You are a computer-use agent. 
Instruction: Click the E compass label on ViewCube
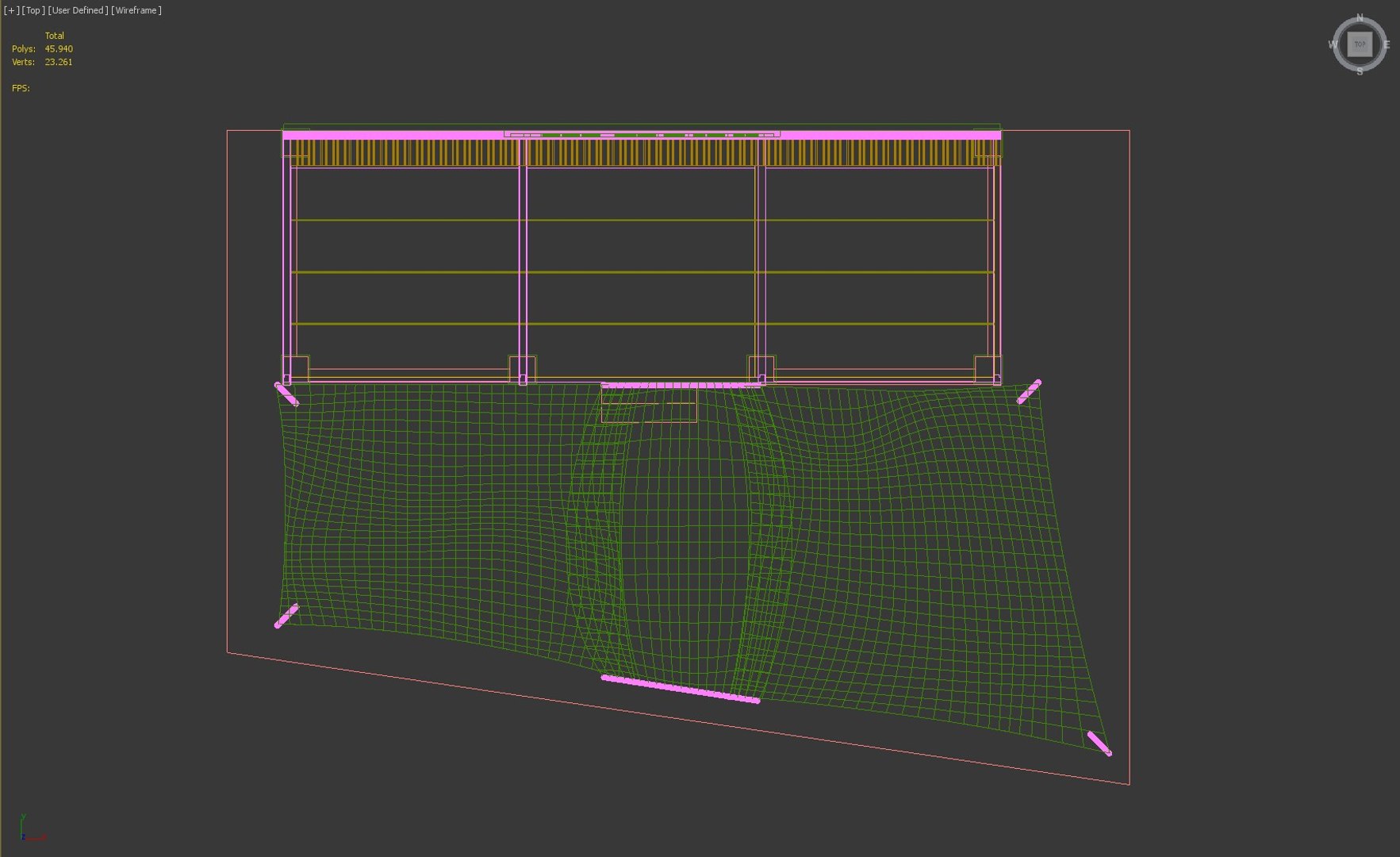coord(1387,44)
